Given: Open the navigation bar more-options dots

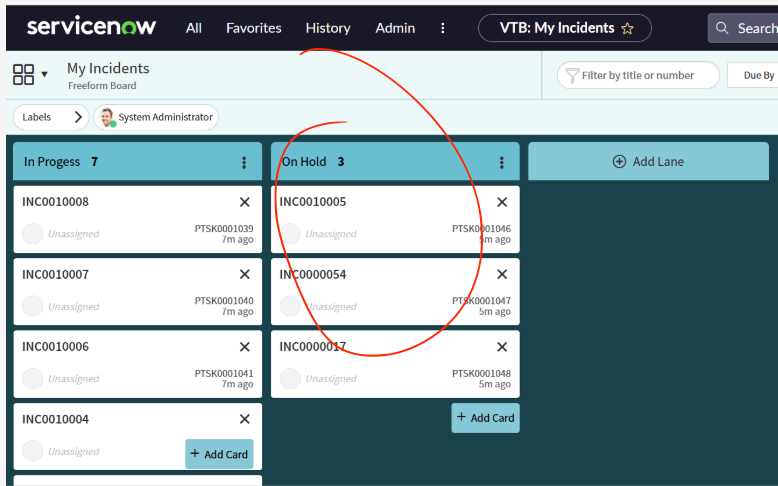Looking at the screenshot, I should [x=443, y=28].
